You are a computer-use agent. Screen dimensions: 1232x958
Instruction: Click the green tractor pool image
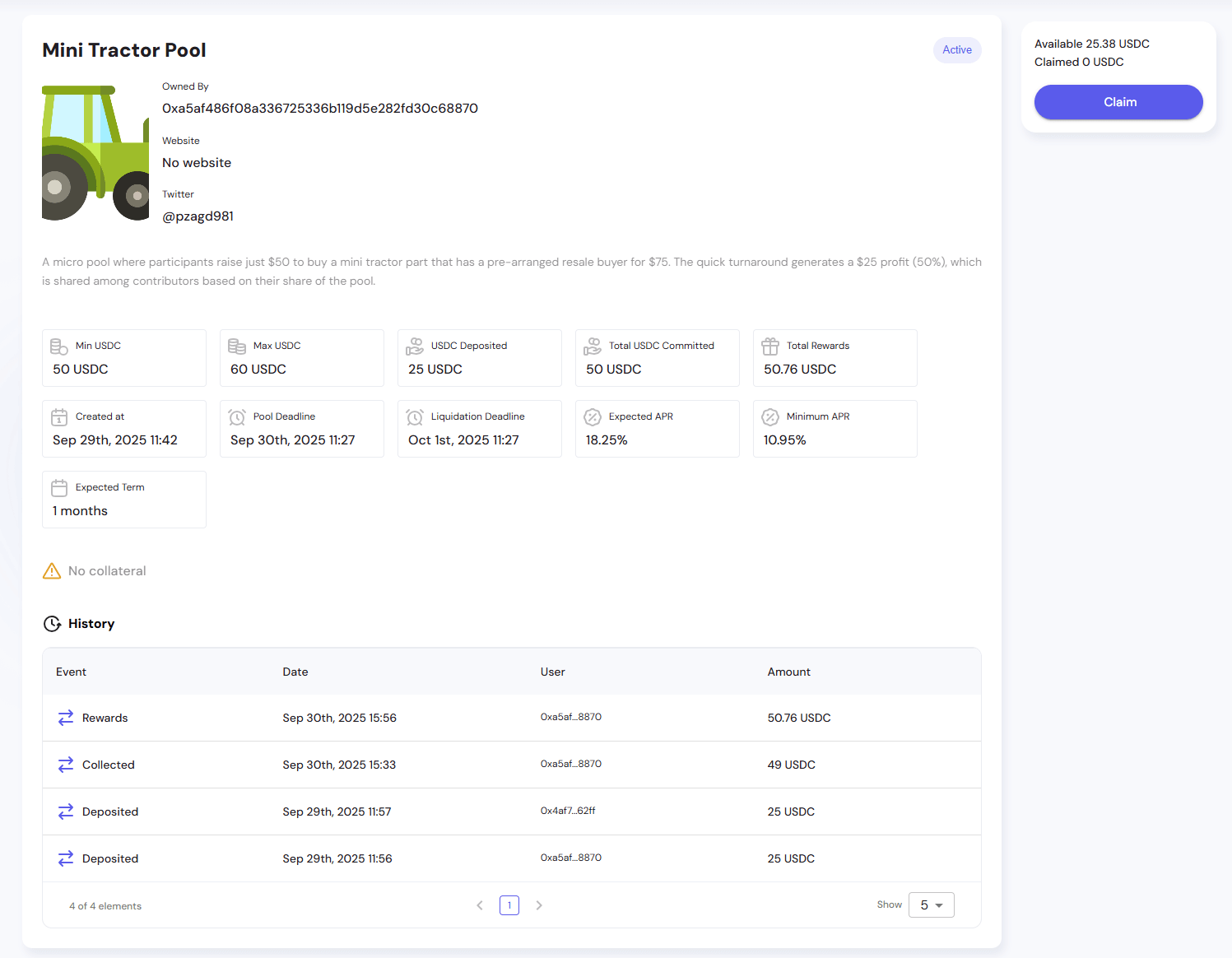[x=95, y=153]
